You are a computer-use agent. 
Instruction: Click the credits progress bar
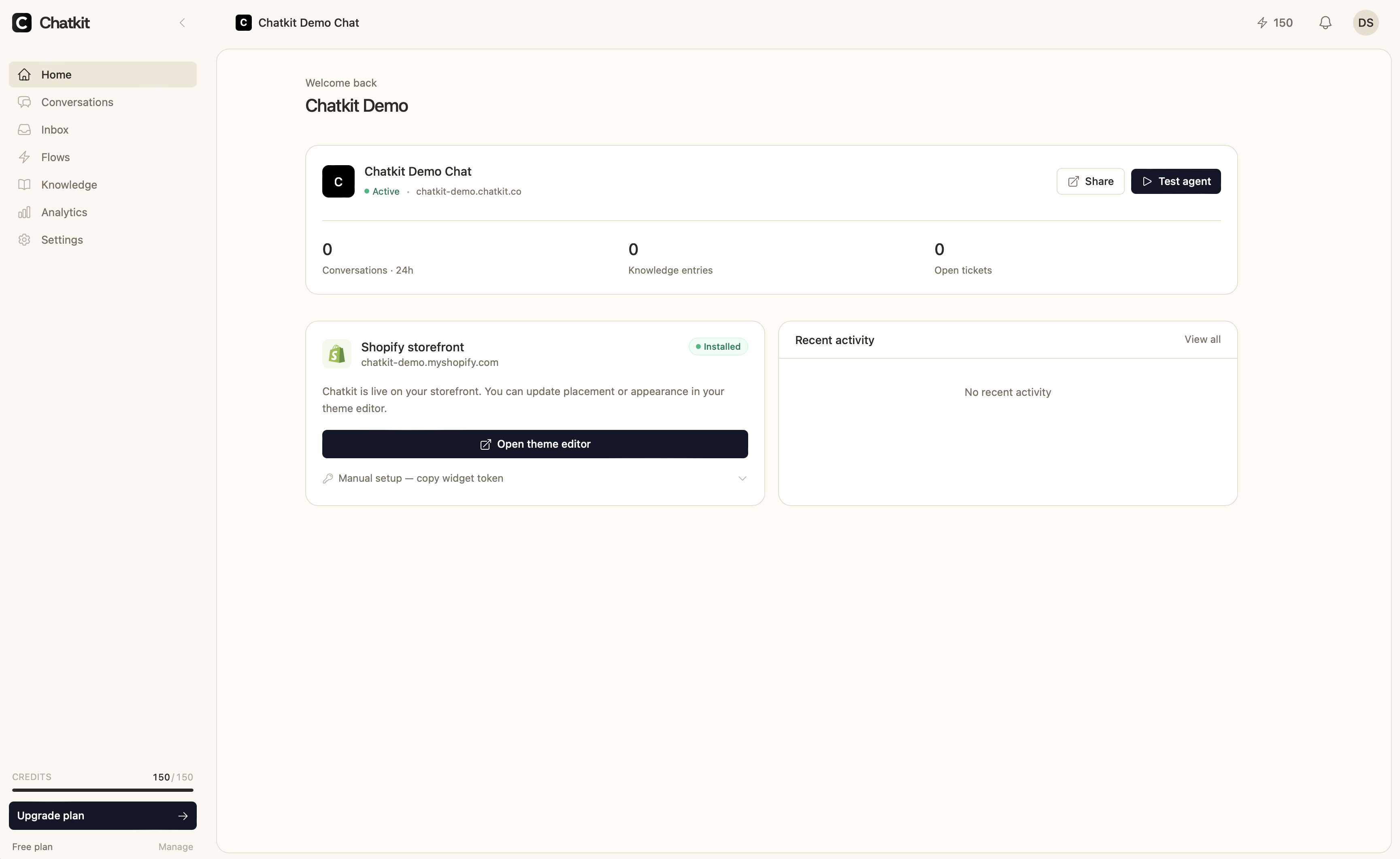pyautogui.click(x=103, y=790)
